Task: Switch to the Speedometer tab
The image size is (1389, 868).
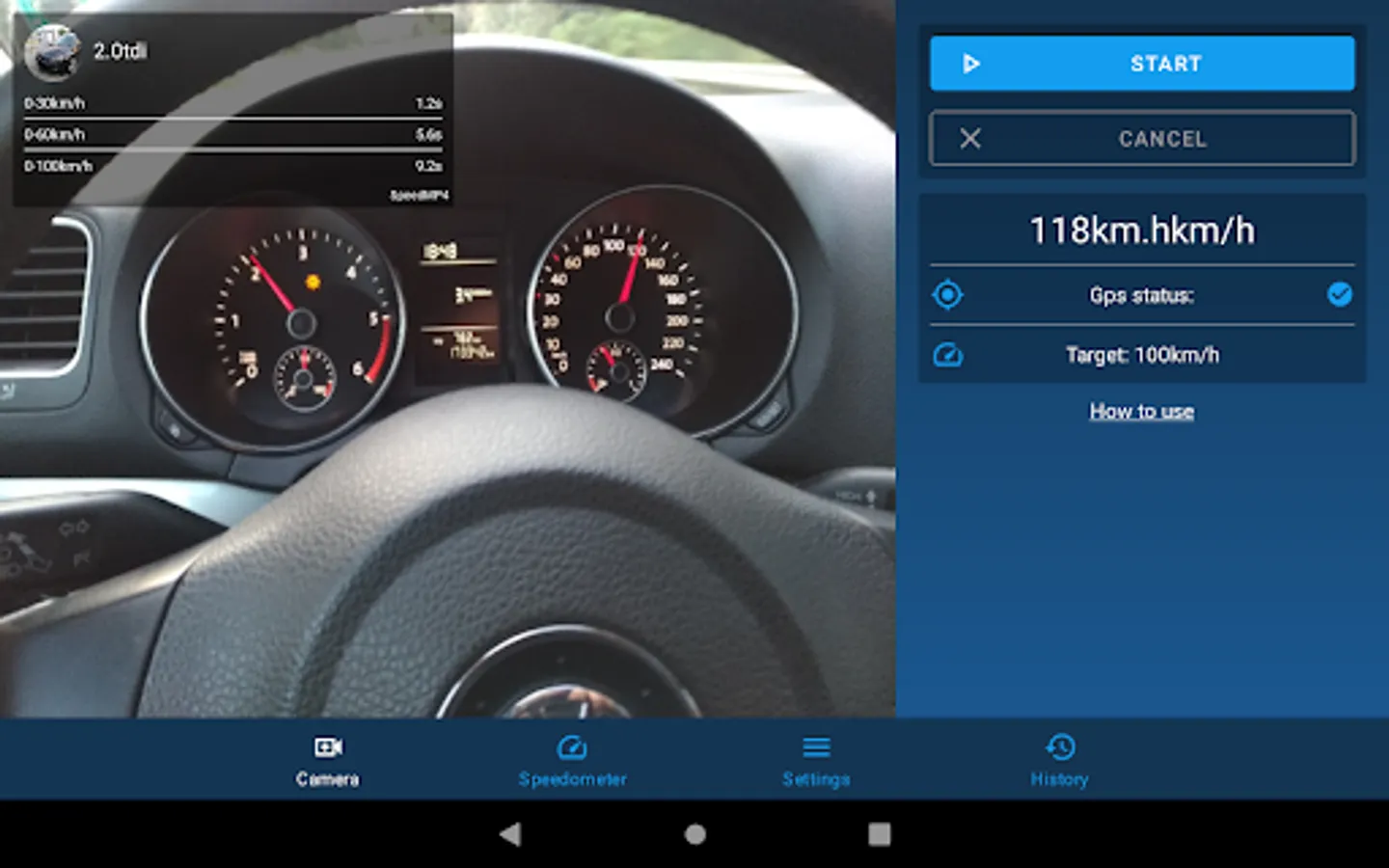Action: [x=572, y=761]
